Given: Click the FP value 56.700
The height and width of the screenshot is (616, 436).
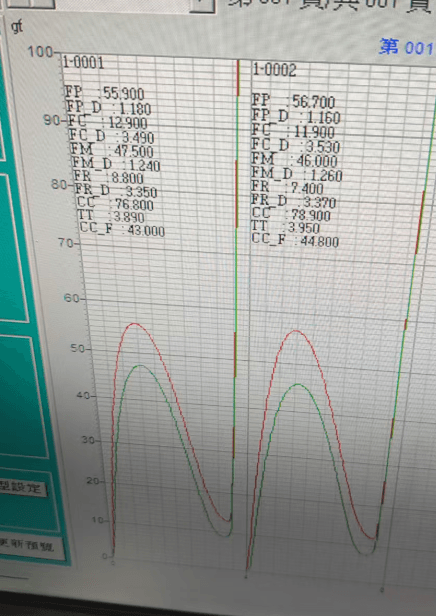Looking at the screenshot, I should (313, 102).
